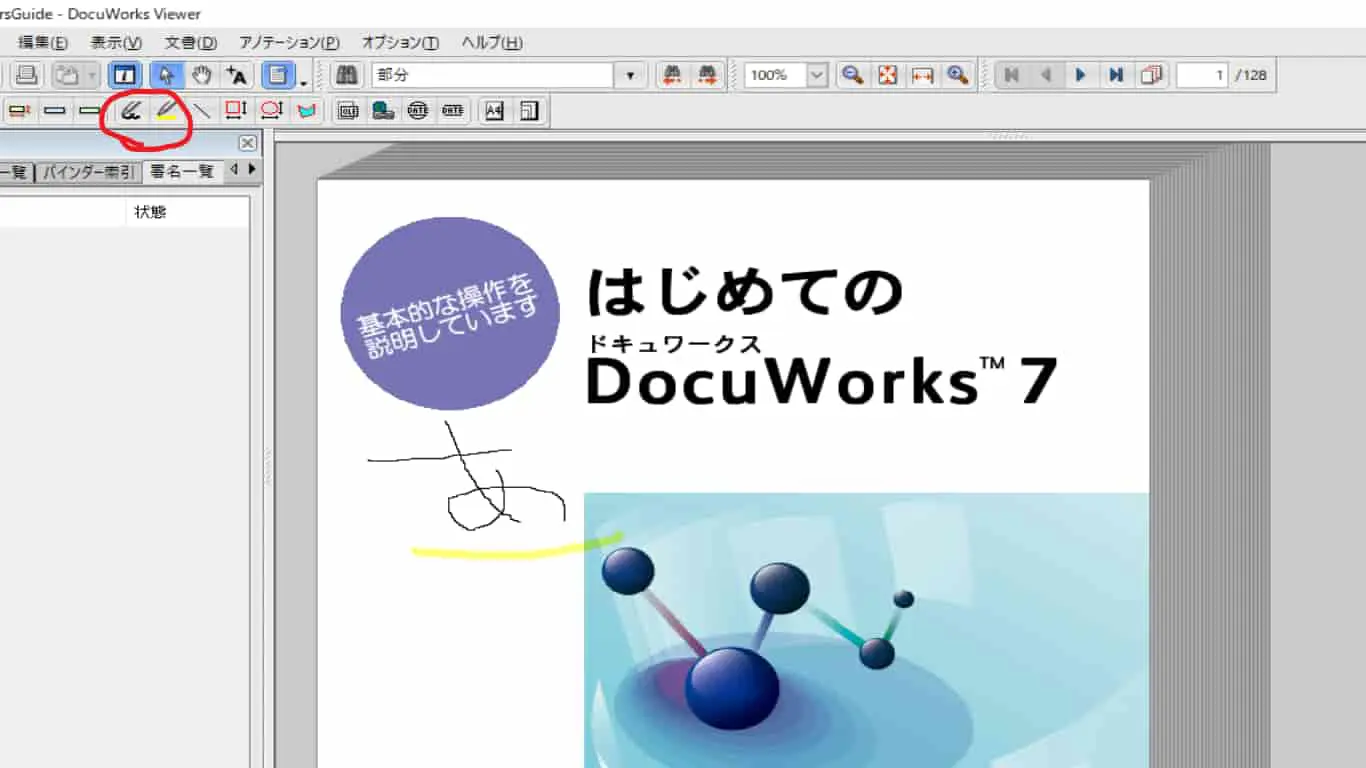The width and height of the screenshot is (1366, 768).
Task: Click the page layout icon beside navigation
Action: [x=1151, y=75]
